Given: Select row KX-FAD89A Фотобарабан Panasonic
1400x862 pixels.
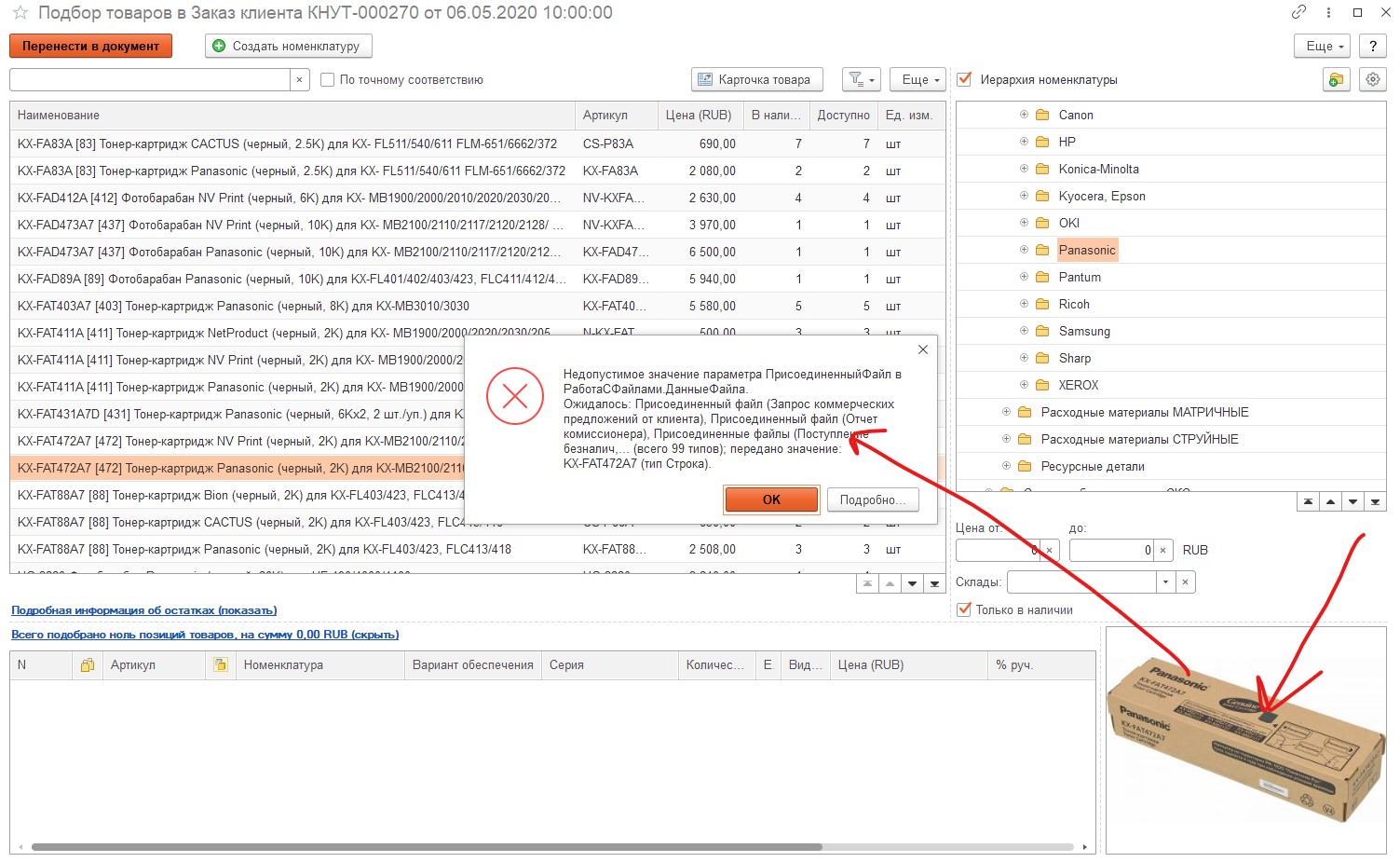Looking at the screenshot, I should (x=477, y=279).
